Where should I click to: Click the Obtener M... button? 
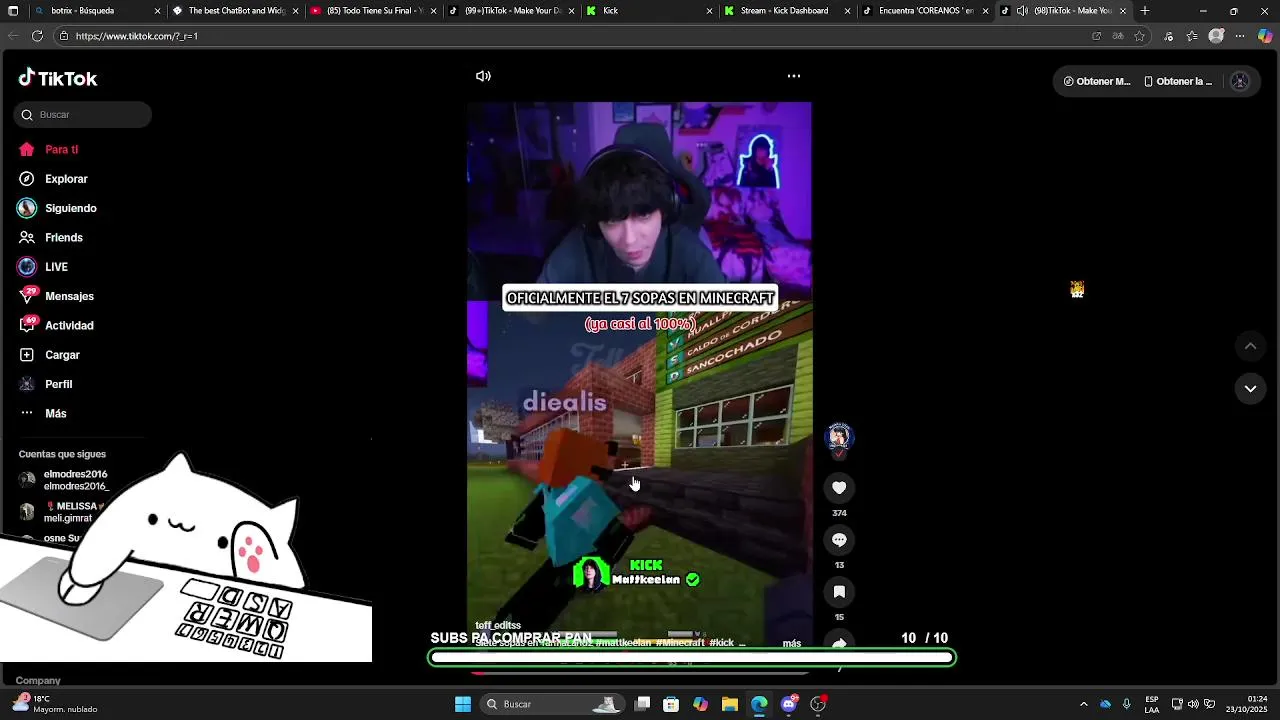tap(1097, 82)
